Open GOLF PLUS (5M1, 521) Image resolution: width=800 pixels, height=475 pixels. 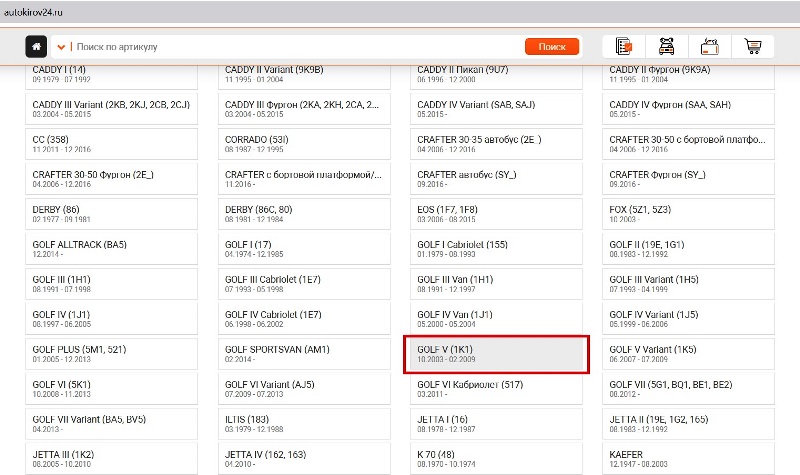(111, 354)
